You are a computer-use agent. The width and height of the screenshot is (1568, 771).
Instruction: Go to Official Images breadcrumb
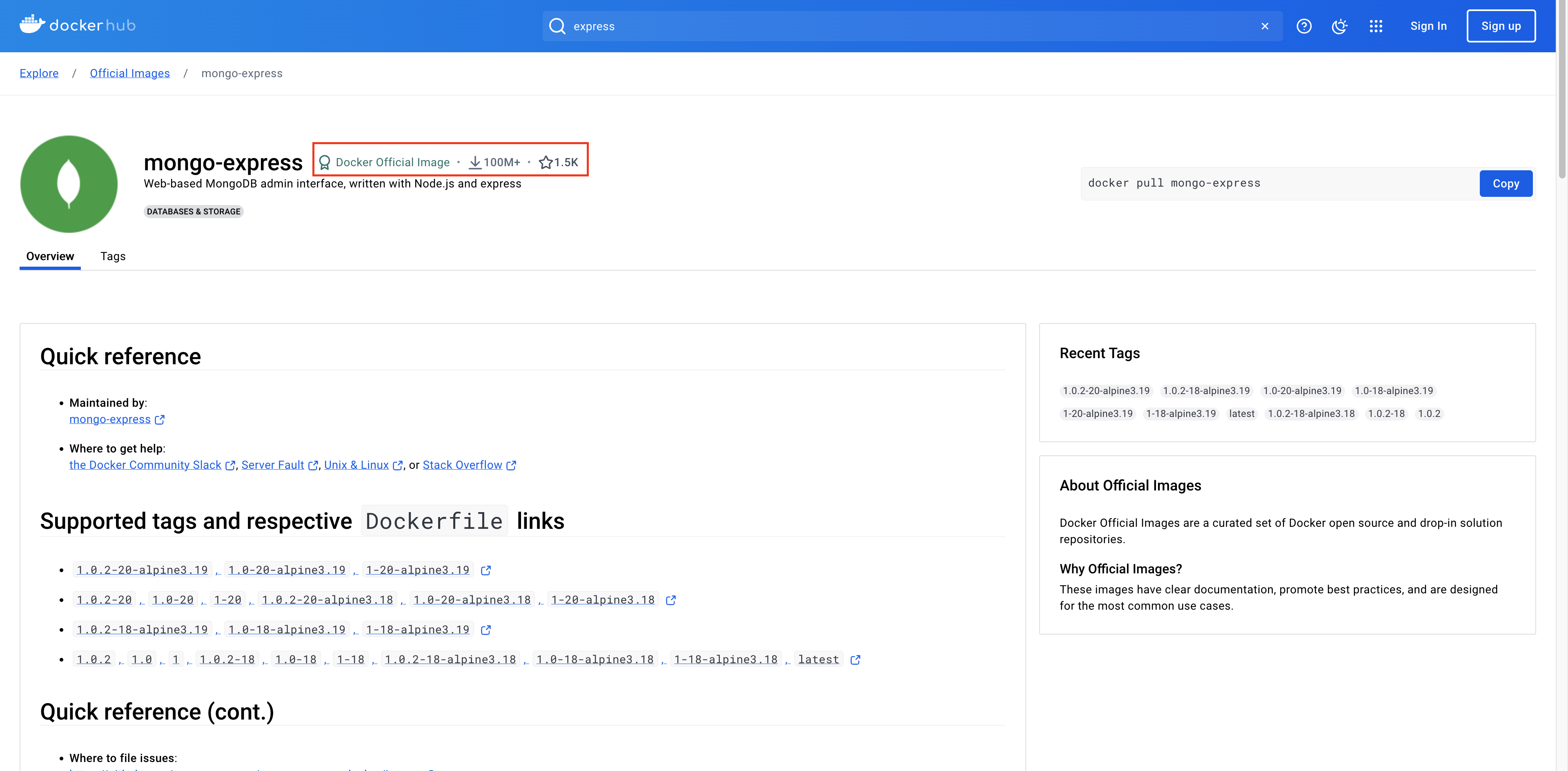point(130,73)
